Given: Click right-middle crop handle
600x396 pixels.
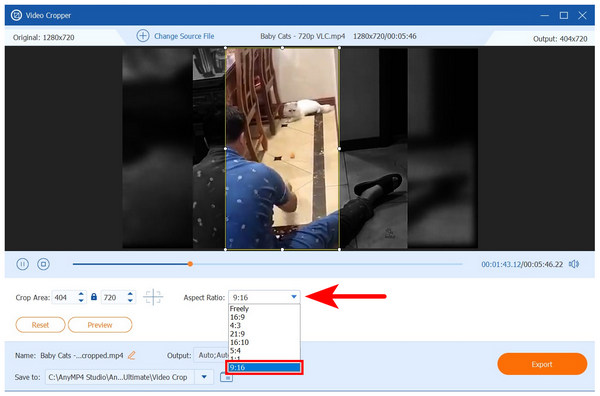Looking at the screenshot, I should (x=339, y=148).
